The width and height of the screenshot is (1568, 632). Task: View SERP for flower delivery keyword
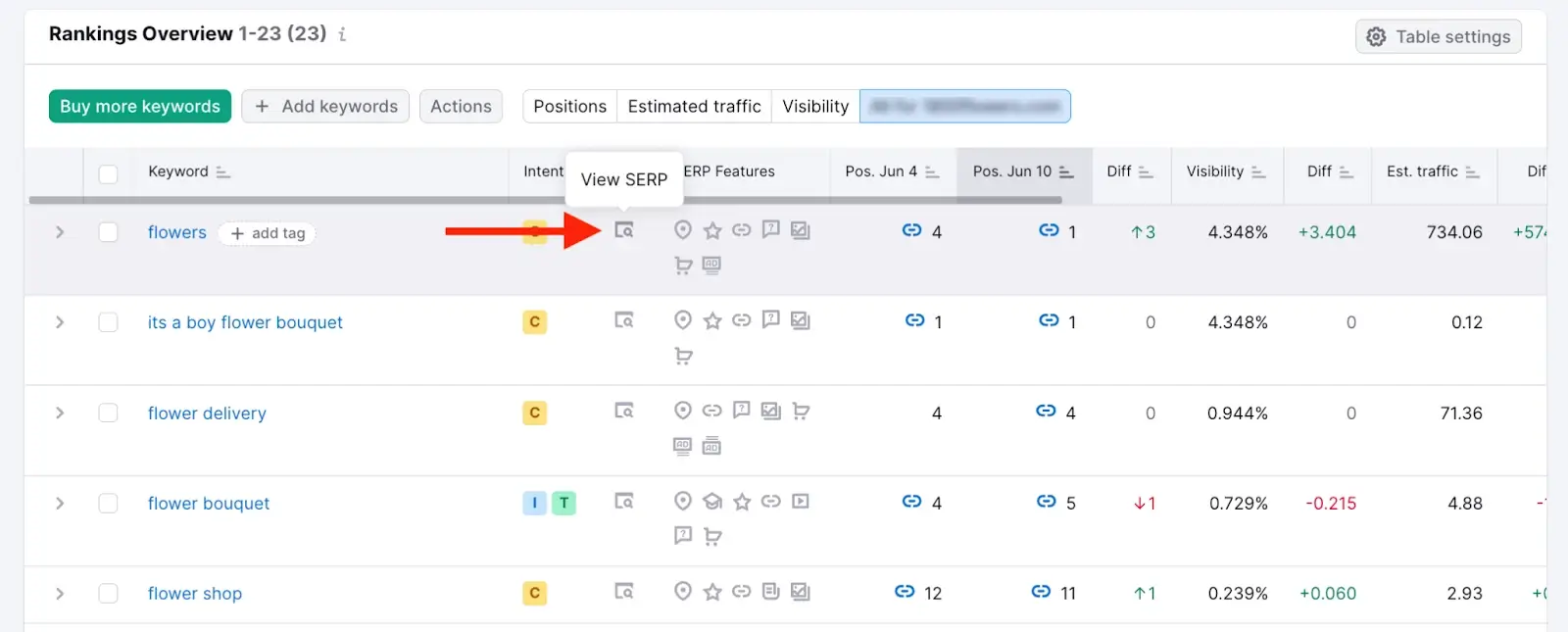624,411
